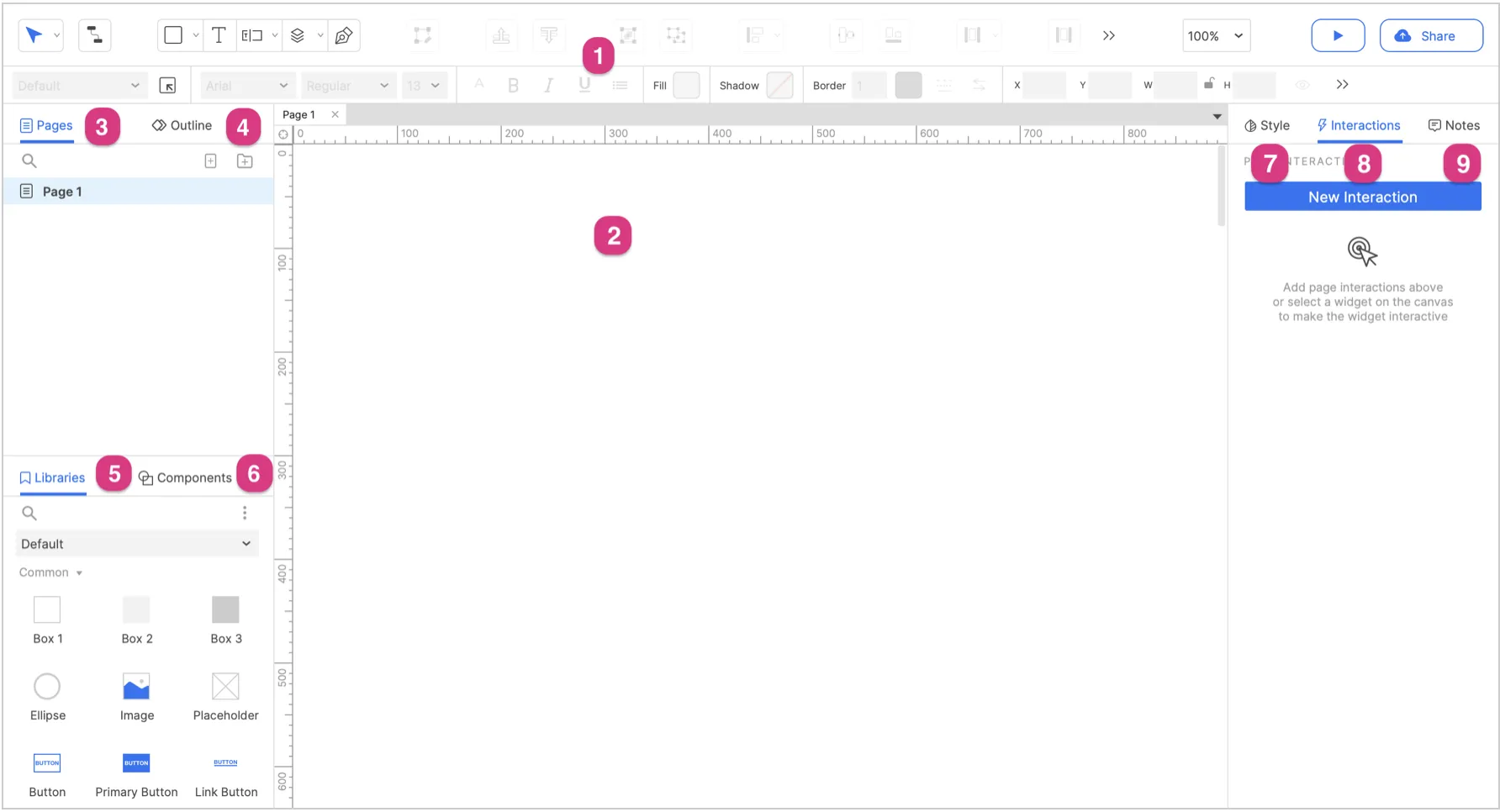Switch to the Outline tab
Screen dimensions: 1500x812
pos(182,125)
